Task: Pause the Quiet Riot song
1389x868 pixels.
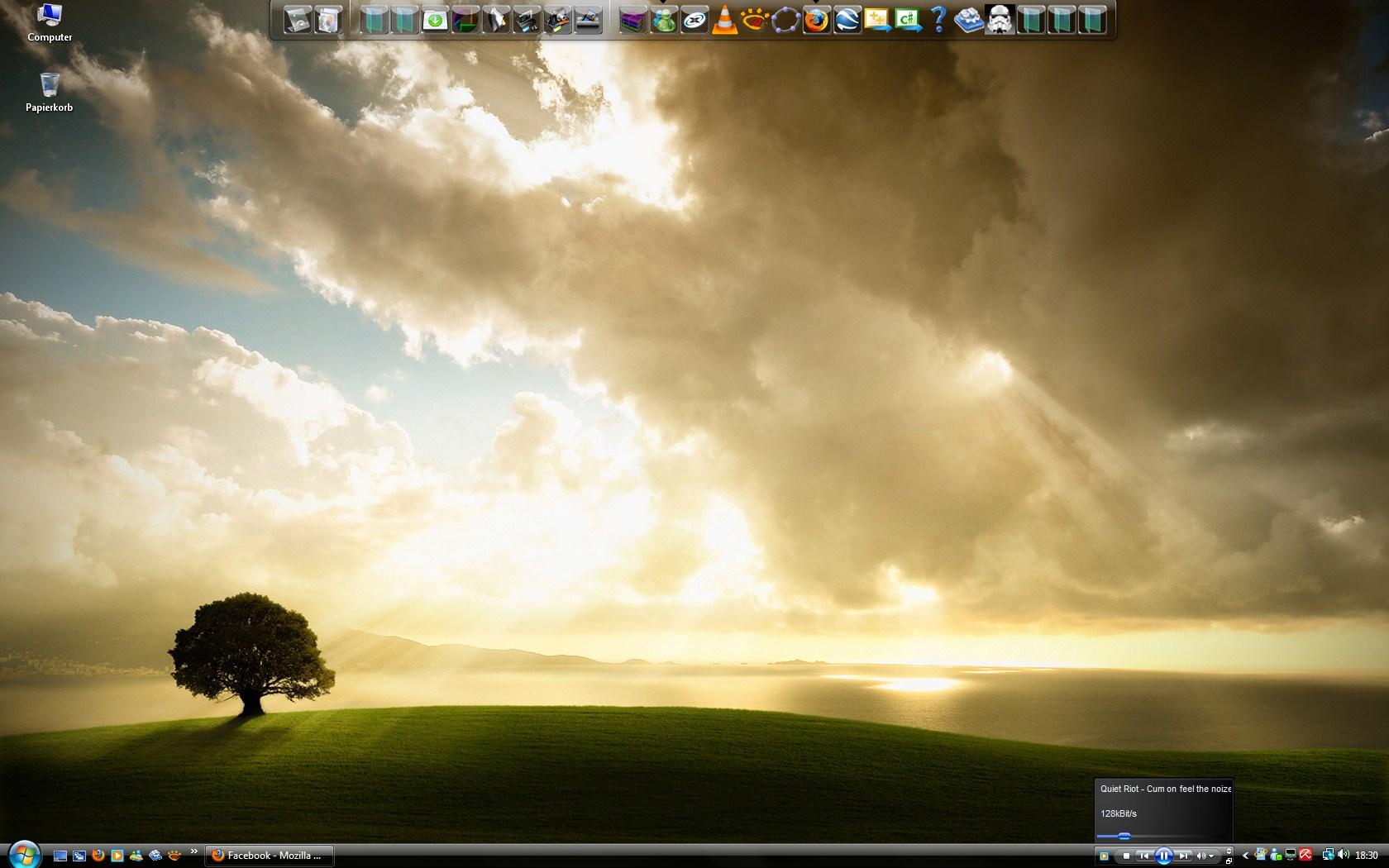Action: pyautogui.click(x=1164, y=856)
